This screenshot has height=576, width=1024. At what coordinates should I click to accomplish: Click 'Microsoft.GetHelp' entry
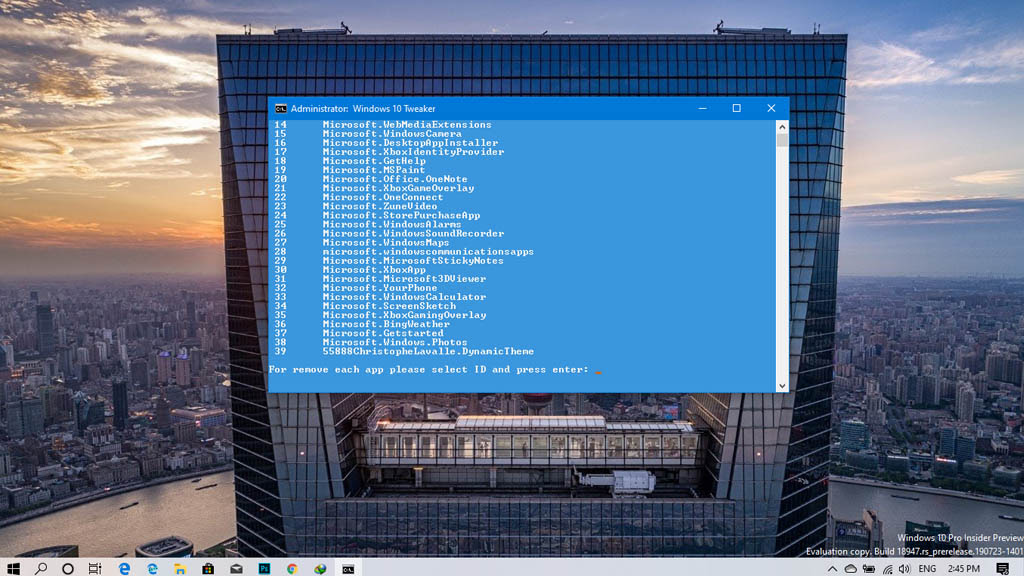pos(374,161)
